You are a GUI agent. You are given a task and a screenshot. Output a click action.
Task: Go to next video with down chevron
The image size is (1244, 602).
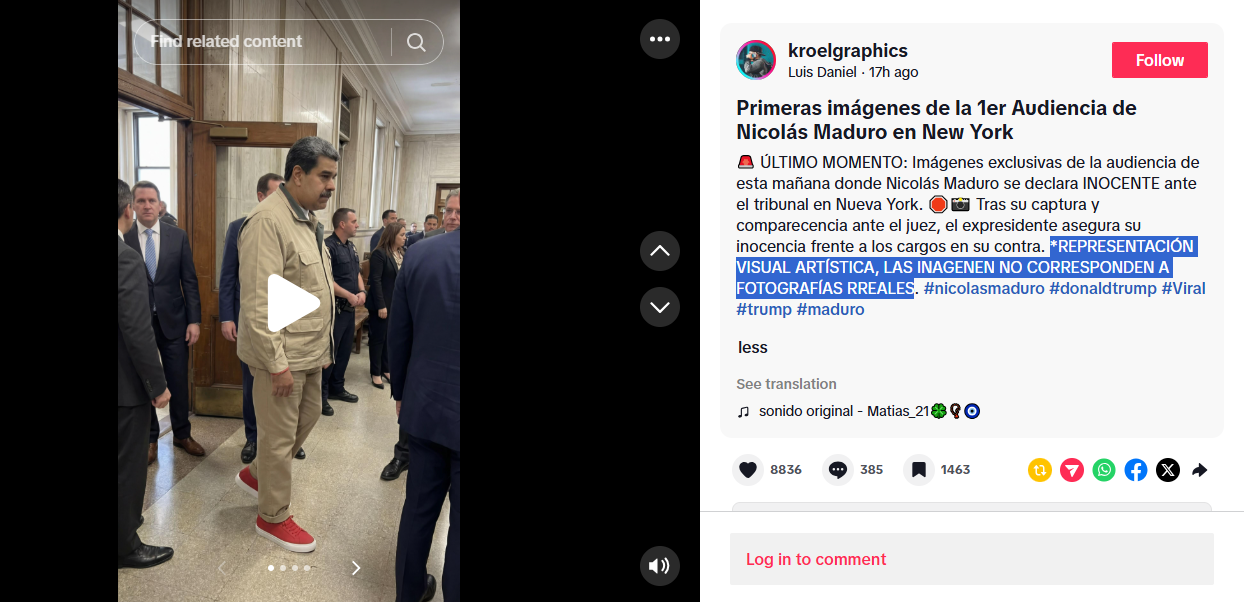[x=660, y=307]
